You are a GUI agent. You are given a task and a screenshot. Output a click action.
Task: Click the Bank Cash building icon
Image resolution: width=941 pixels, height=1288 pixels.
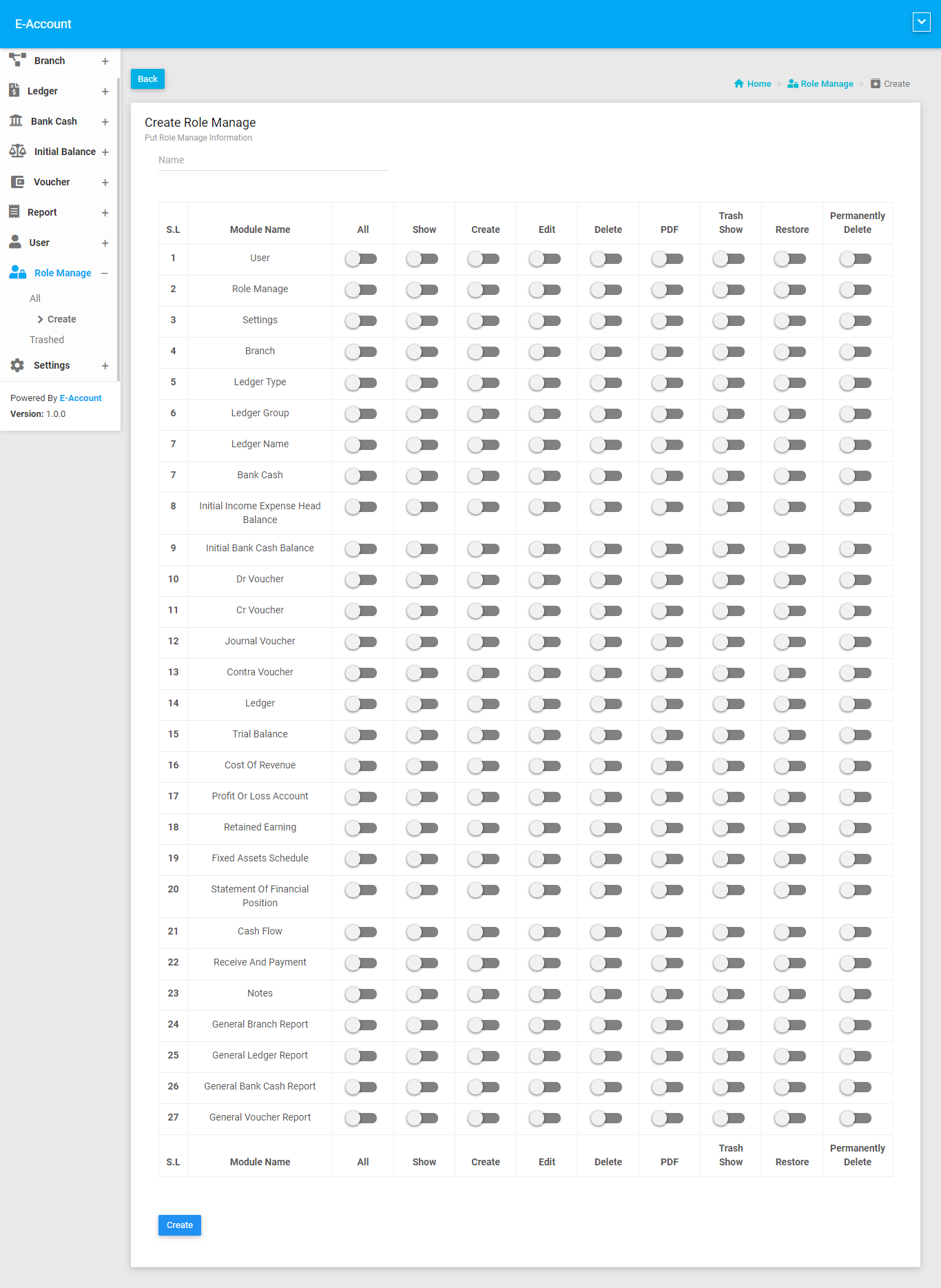coord(16,121)
